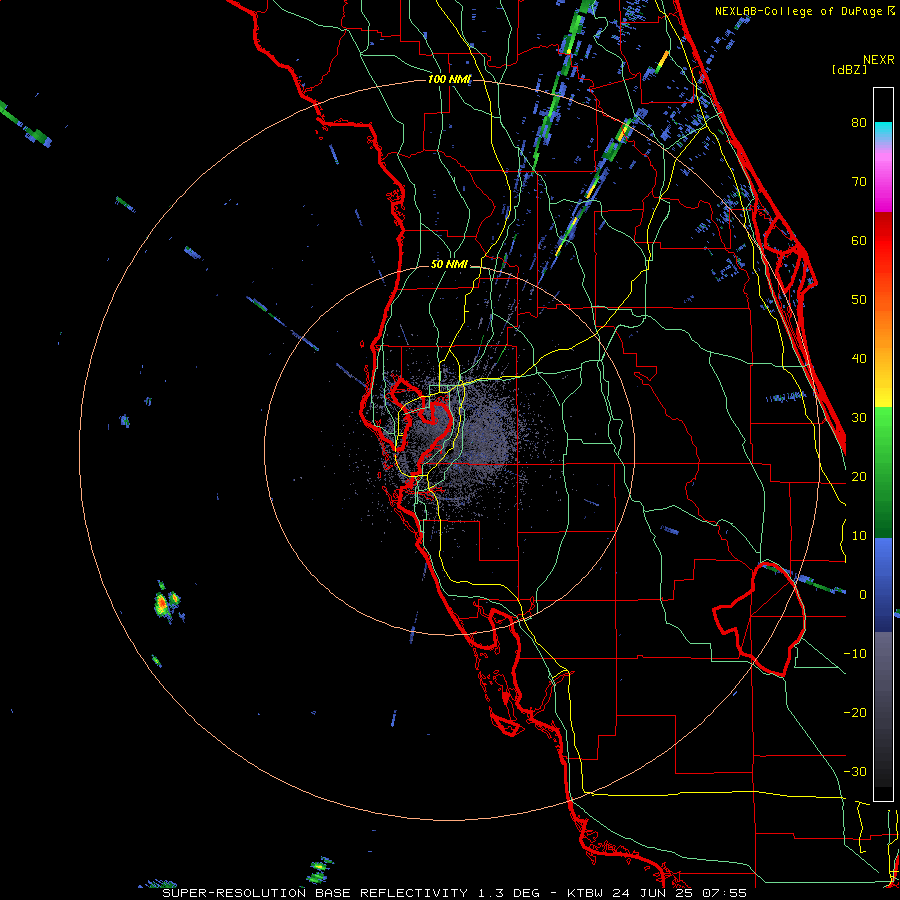Click the 50 value on the dBZ scale
This screenshot has width=900, height=900.
click(x=859, y=300)
